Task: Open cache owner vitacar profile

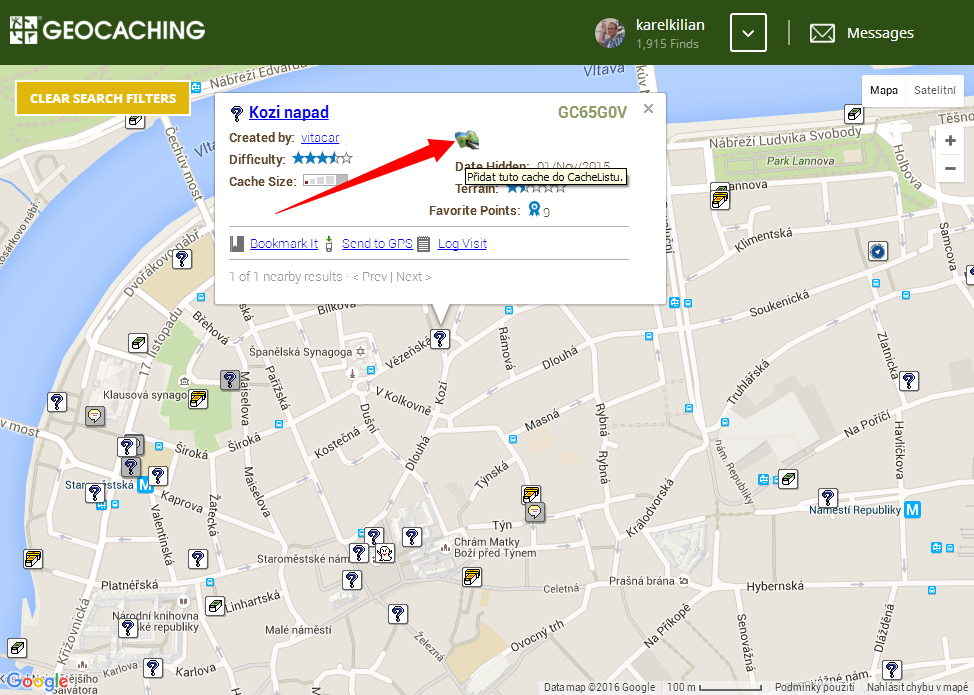Action: tap(320, 138)
